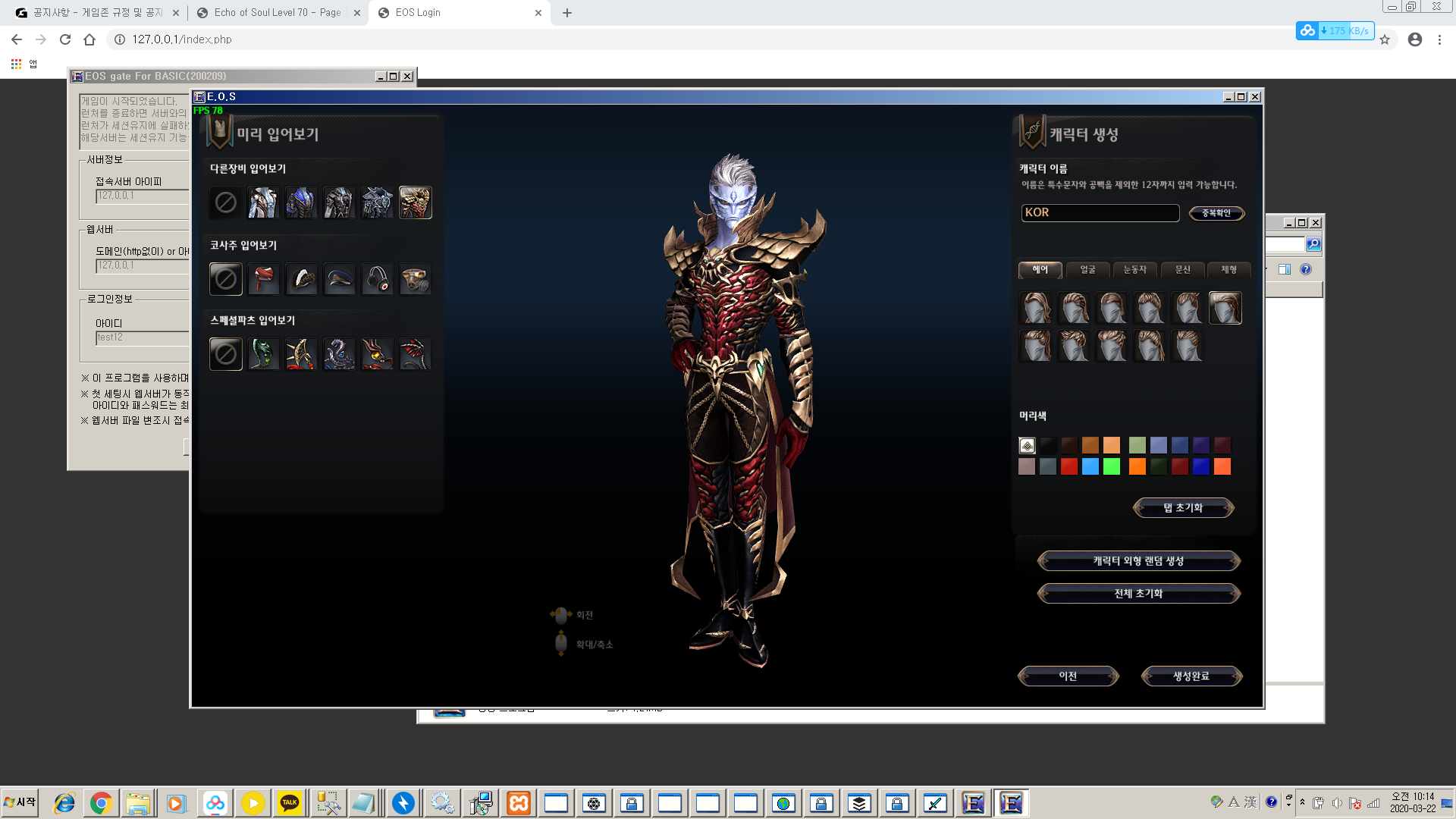Choose the last hairstyle in second row
The image size is (1456, 819).
(x=1187, y=346)
